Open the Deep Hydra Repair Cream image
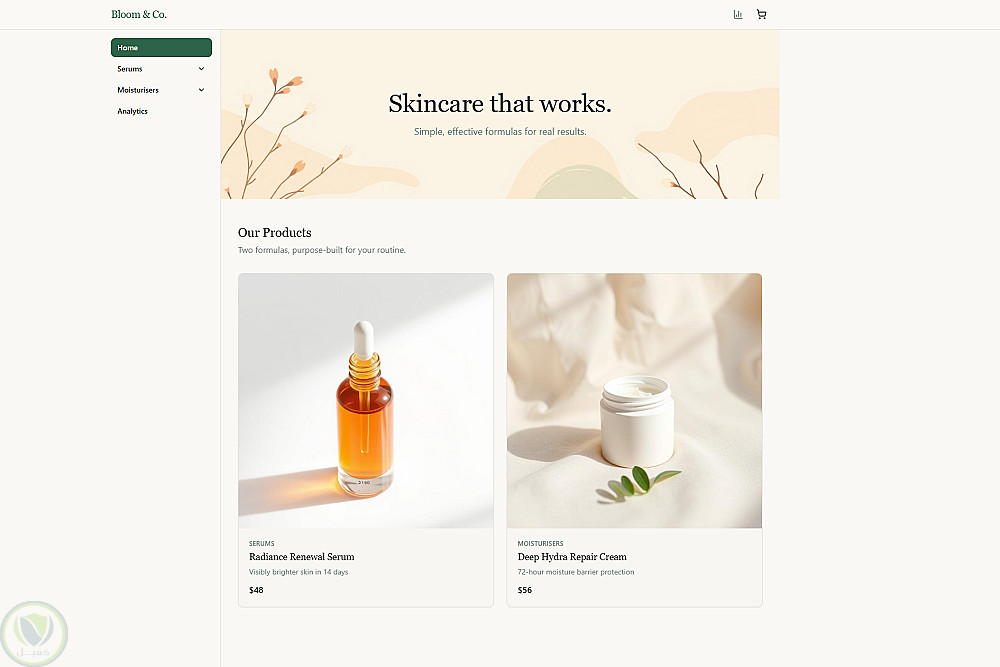The image size is (1000, 667). click(x=635, y=400)
